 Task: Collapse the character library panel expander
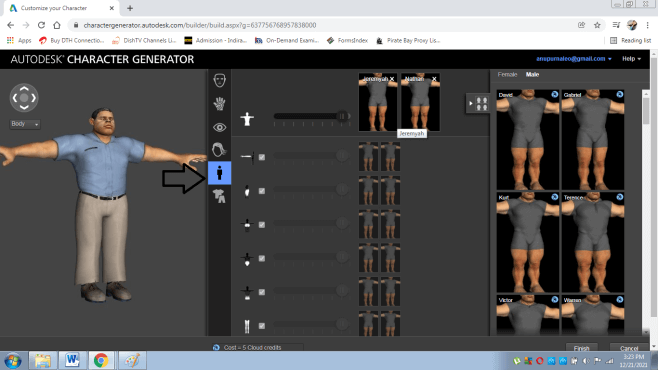pyautogui.click(x=478, y=103)
